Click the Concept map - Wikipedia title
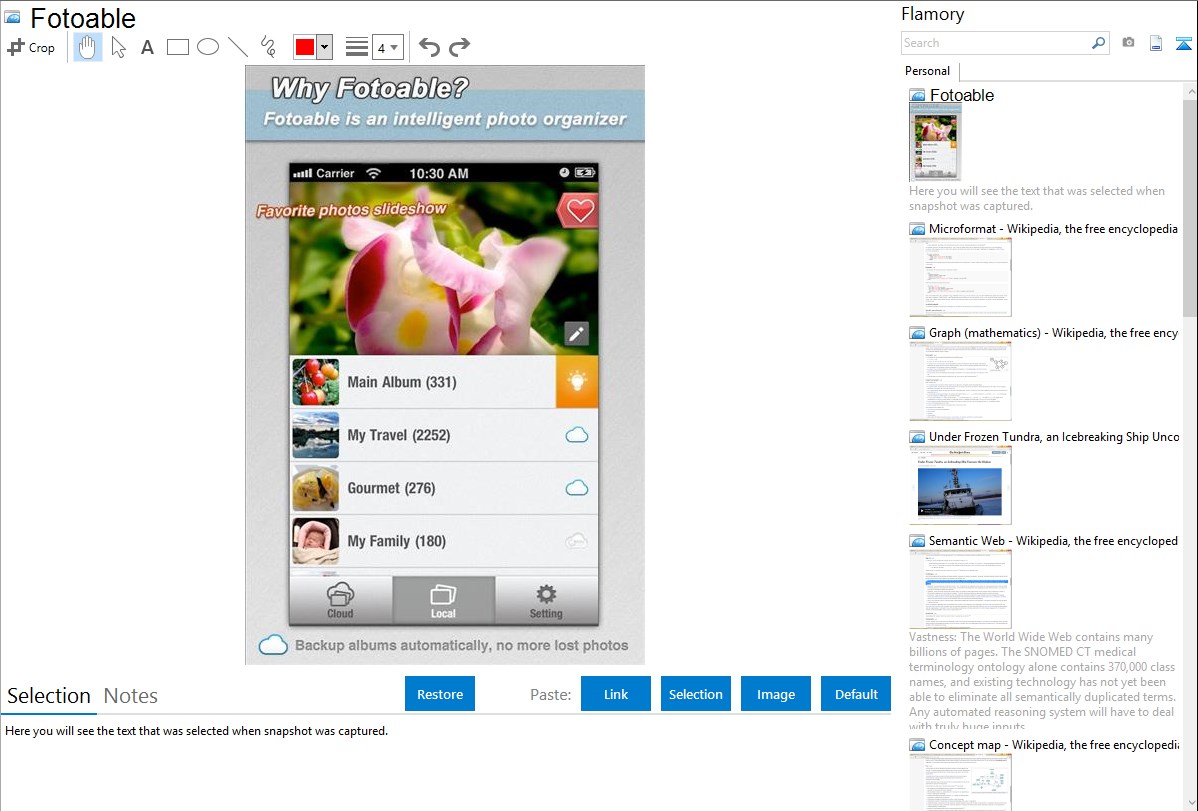The width and height of the screenshot is (1198, 811). pyautogui.click(x=1054, y=744)
